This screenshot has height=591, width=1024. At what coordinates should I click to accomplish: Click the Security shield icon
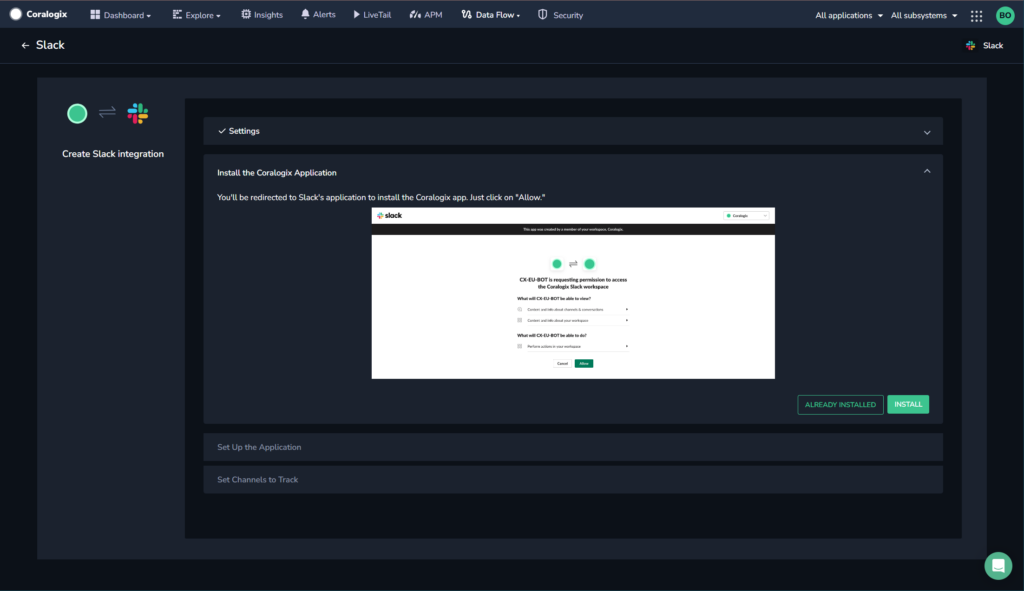point(543,14)
